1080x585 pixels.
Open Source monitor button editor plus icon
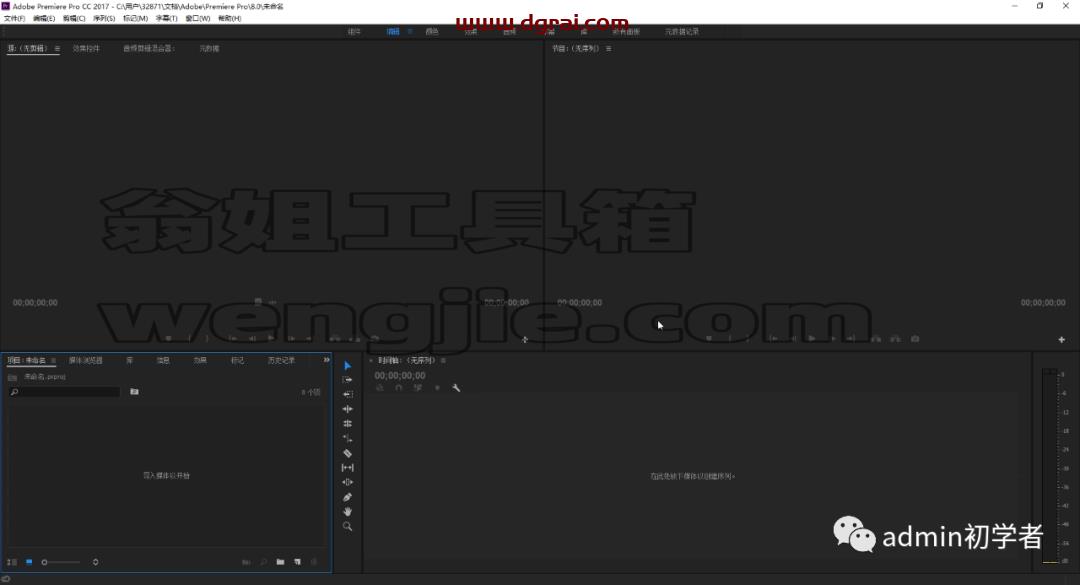click(x=525, y=339)
